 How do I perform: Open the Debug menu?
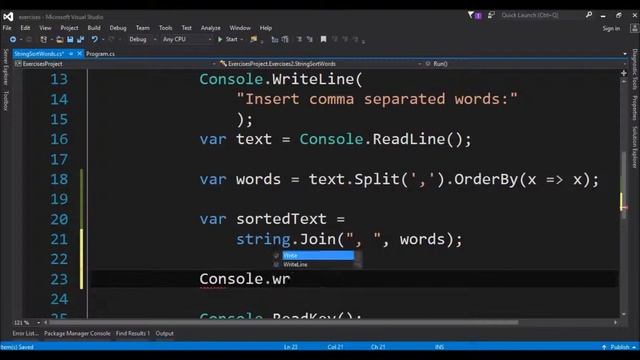coord(118,28)
